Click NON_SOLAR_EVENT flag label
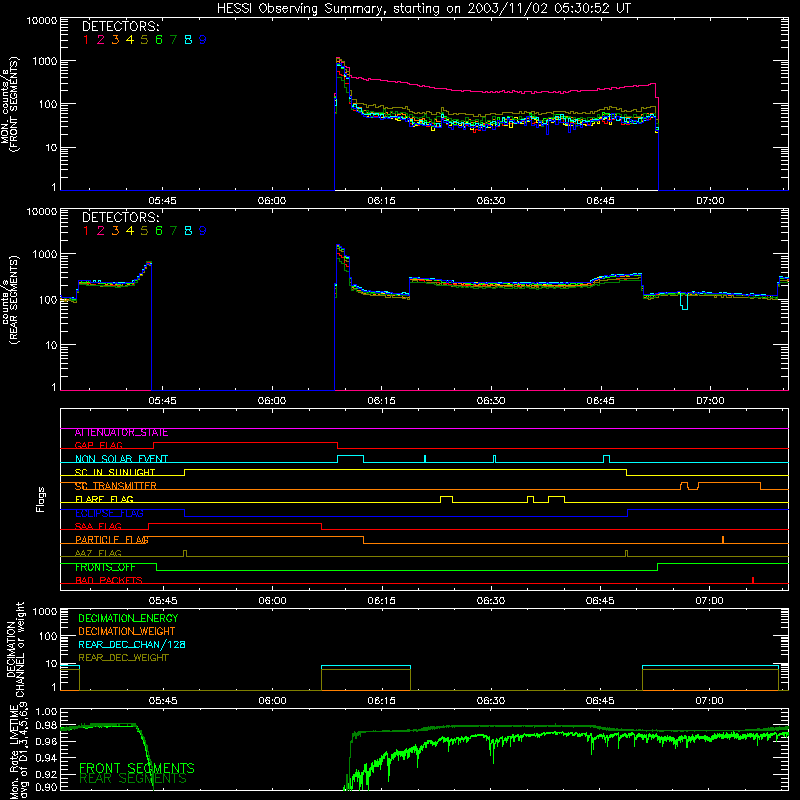 (x=121, y=459)
